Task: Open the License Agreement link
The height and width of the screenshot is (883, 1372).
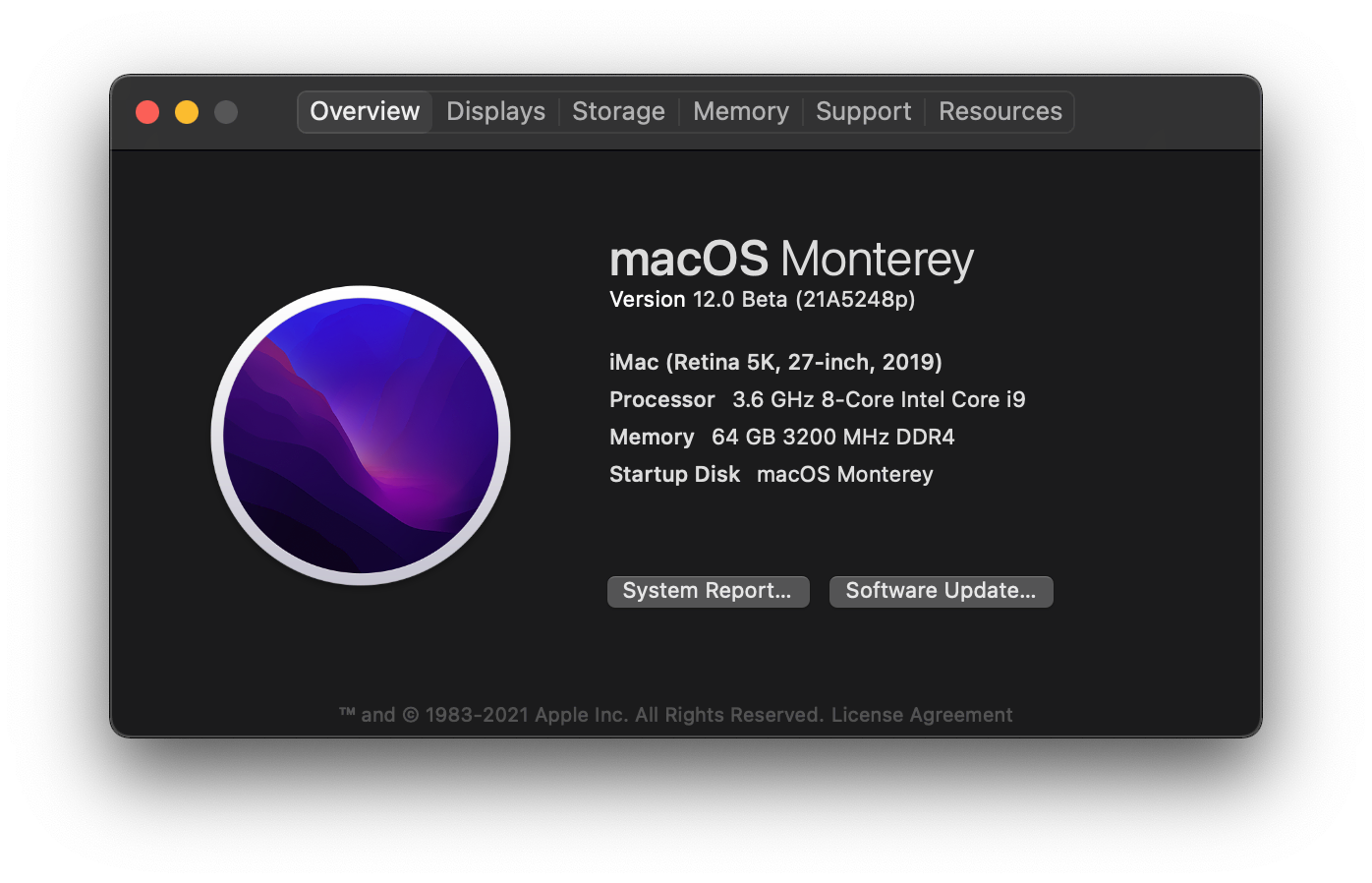Action: tap(922, 715)
